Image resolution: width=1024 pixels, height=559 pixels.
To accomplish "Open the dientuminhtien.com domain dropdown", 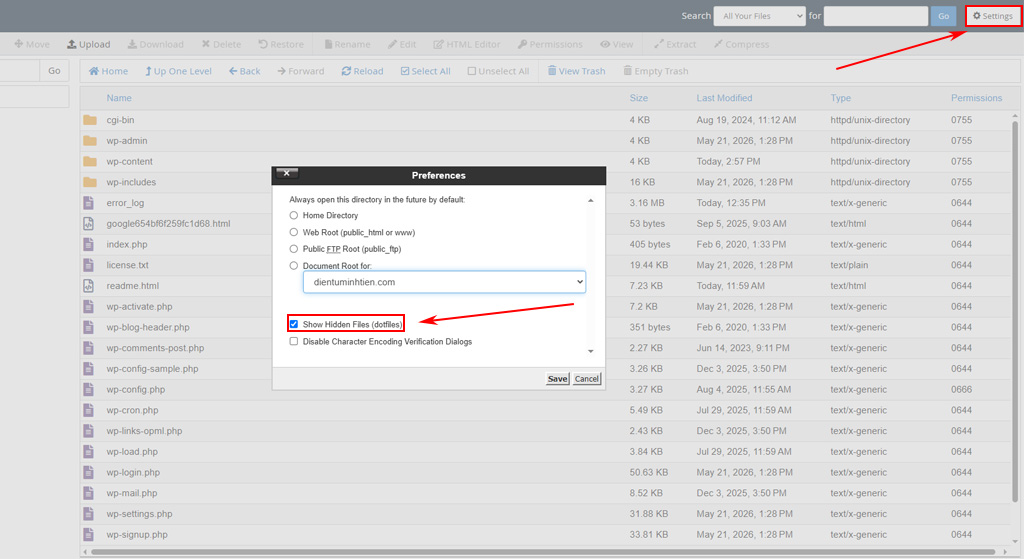I will [444, 282].
